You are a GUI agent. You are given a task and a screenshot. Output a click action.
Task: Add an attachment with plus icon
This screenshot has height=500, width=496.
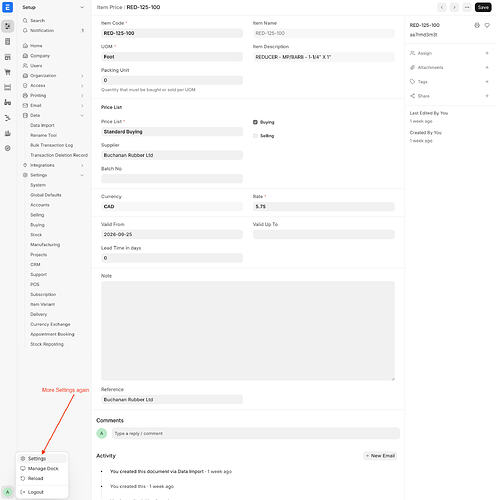click(x=487, y=67)
